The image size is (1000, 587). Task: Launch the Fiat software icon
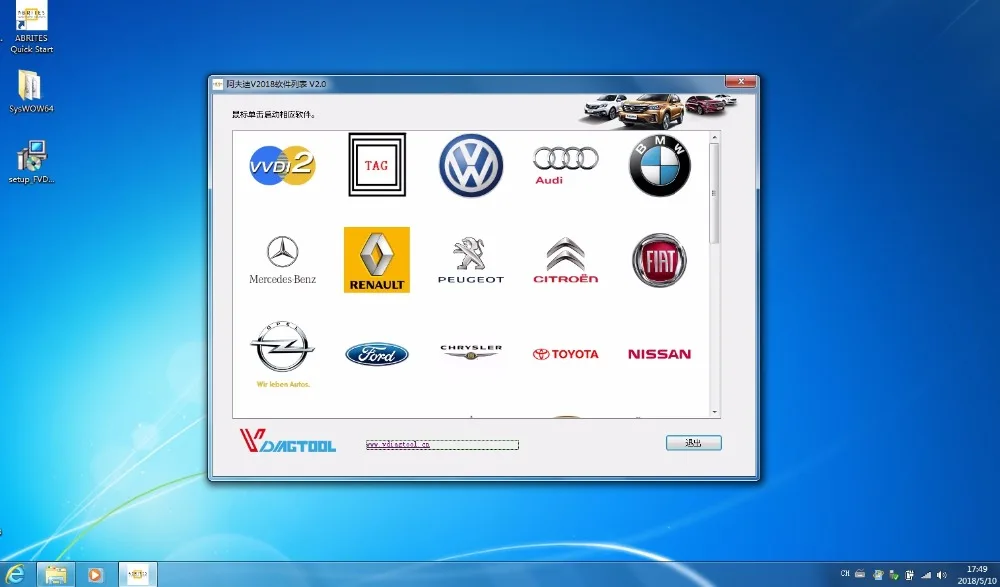(x=659, y=260)
